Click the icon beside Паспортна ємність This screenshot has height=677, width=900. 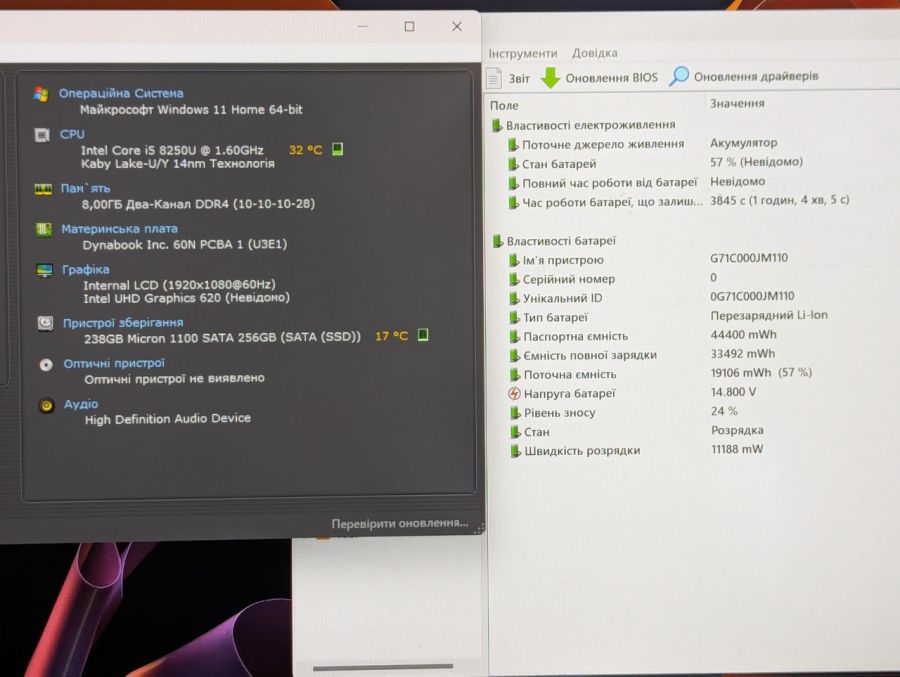514,336
